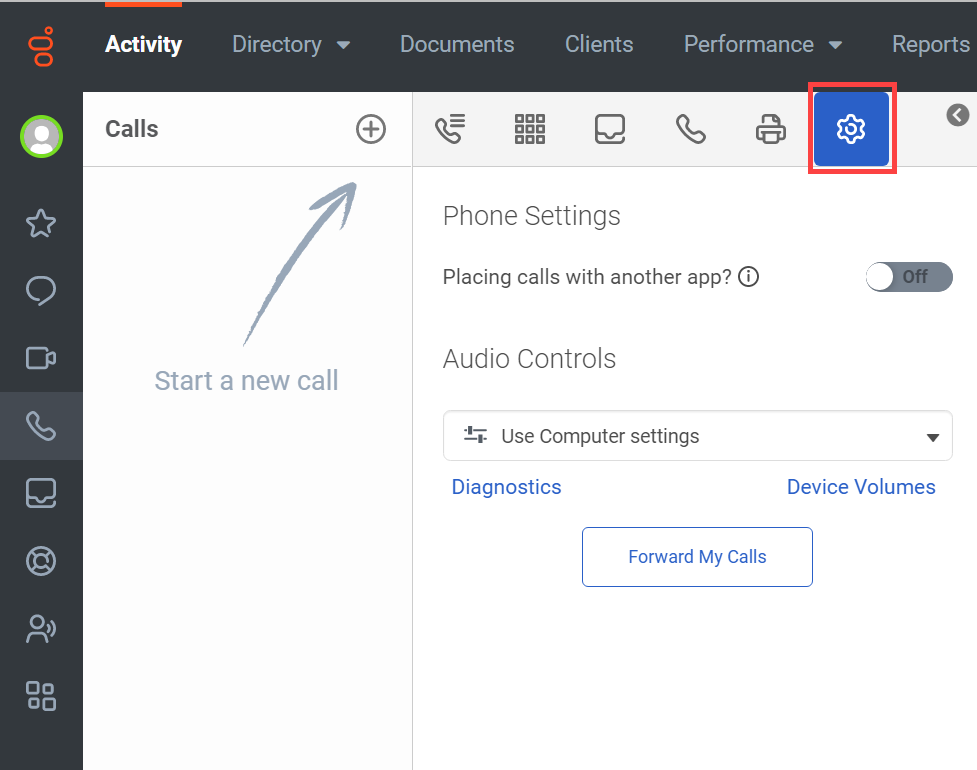Open the dialpad grid icon
This screenshot has width=977, height=770.
530,129
